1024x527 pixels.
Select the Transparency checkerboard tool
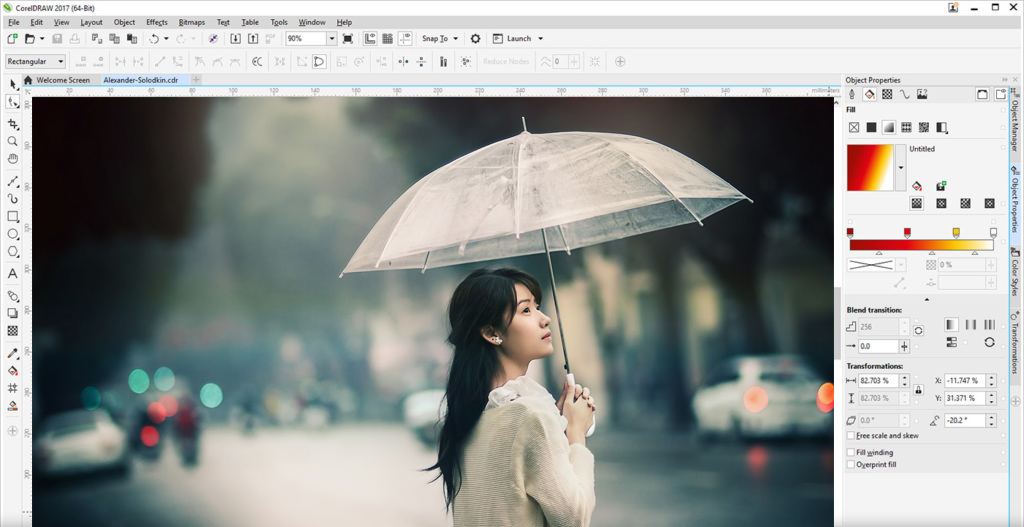[x=12, y=331]
